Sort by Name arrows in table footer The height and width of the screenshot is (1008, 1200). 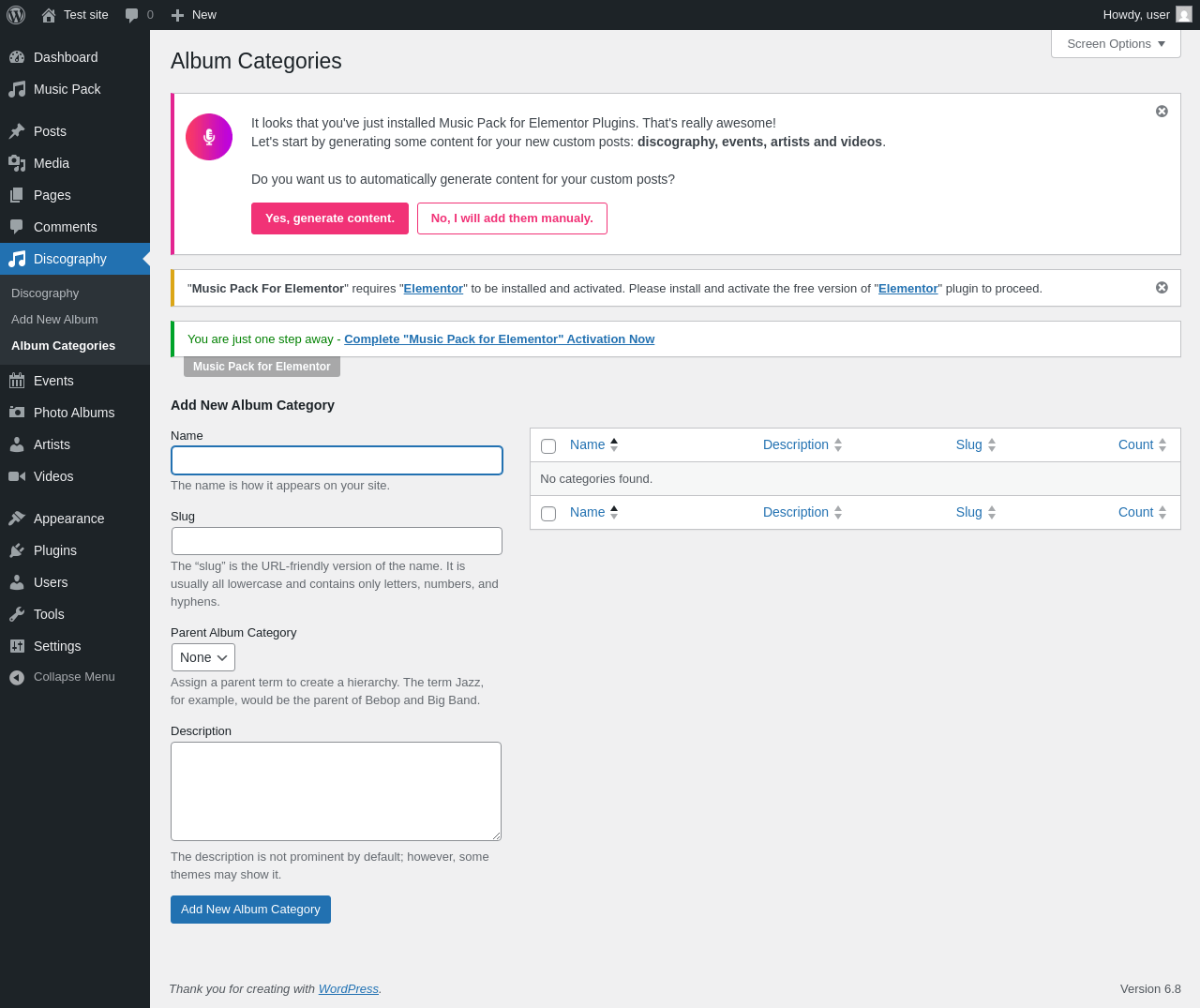point(614,512)
